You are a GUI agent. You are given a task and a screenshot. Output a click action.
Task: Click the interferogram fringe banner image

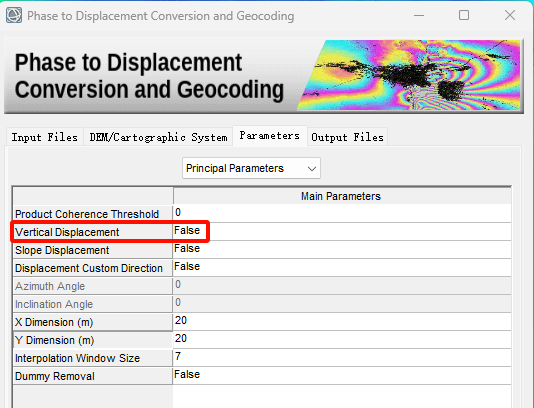[x=409, y=75]
